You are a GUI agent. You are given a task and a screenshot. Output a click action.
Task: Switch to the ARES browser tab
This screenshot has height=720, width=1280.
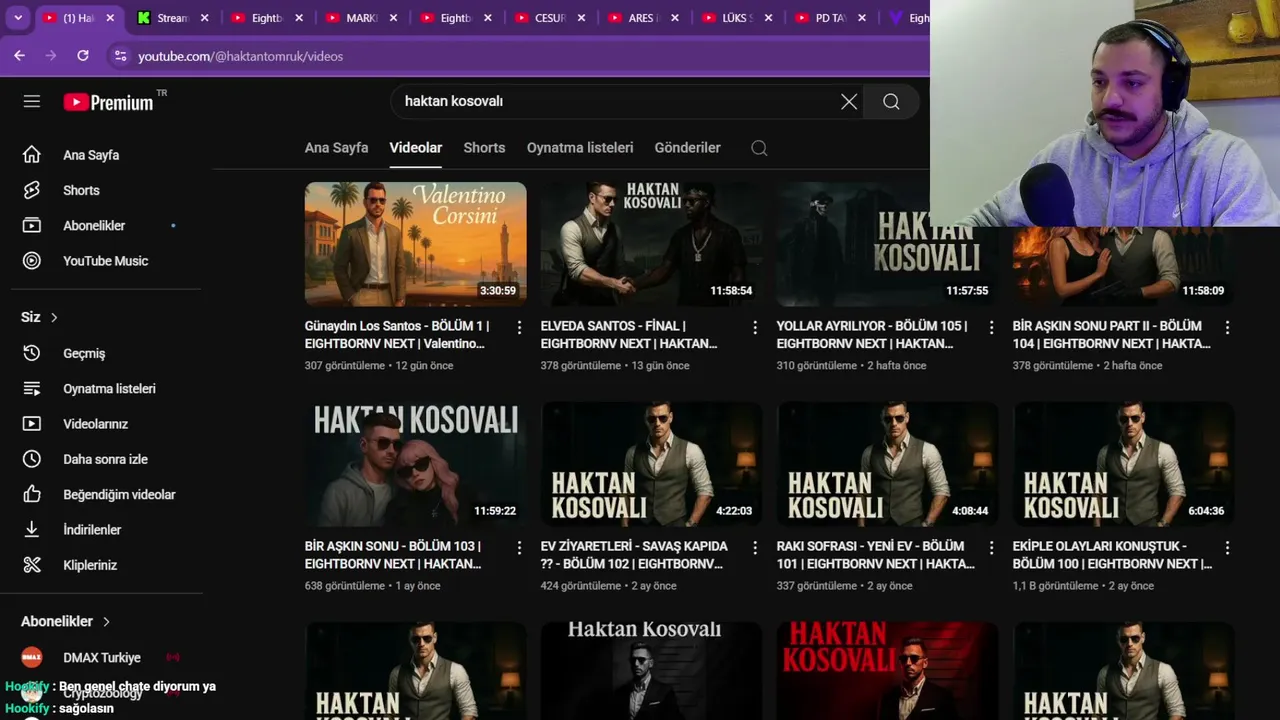click(643, 18)
